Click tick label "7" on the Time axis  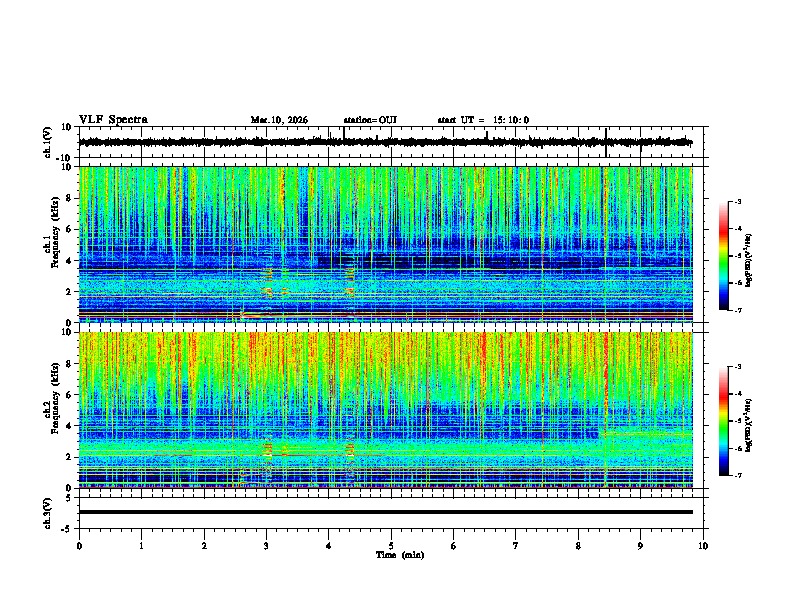point(516,546)
